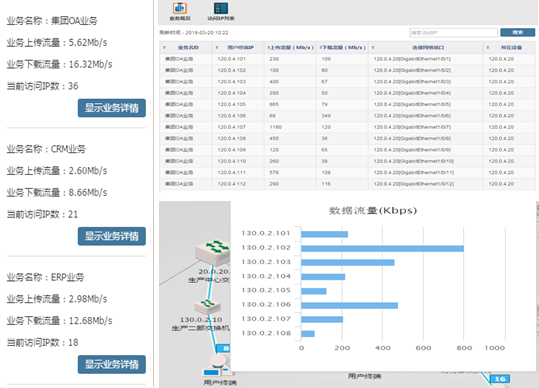539x388 pixels.
Task: Click the 130.0.2.102 bar in chart
Action: click(382, 248)
